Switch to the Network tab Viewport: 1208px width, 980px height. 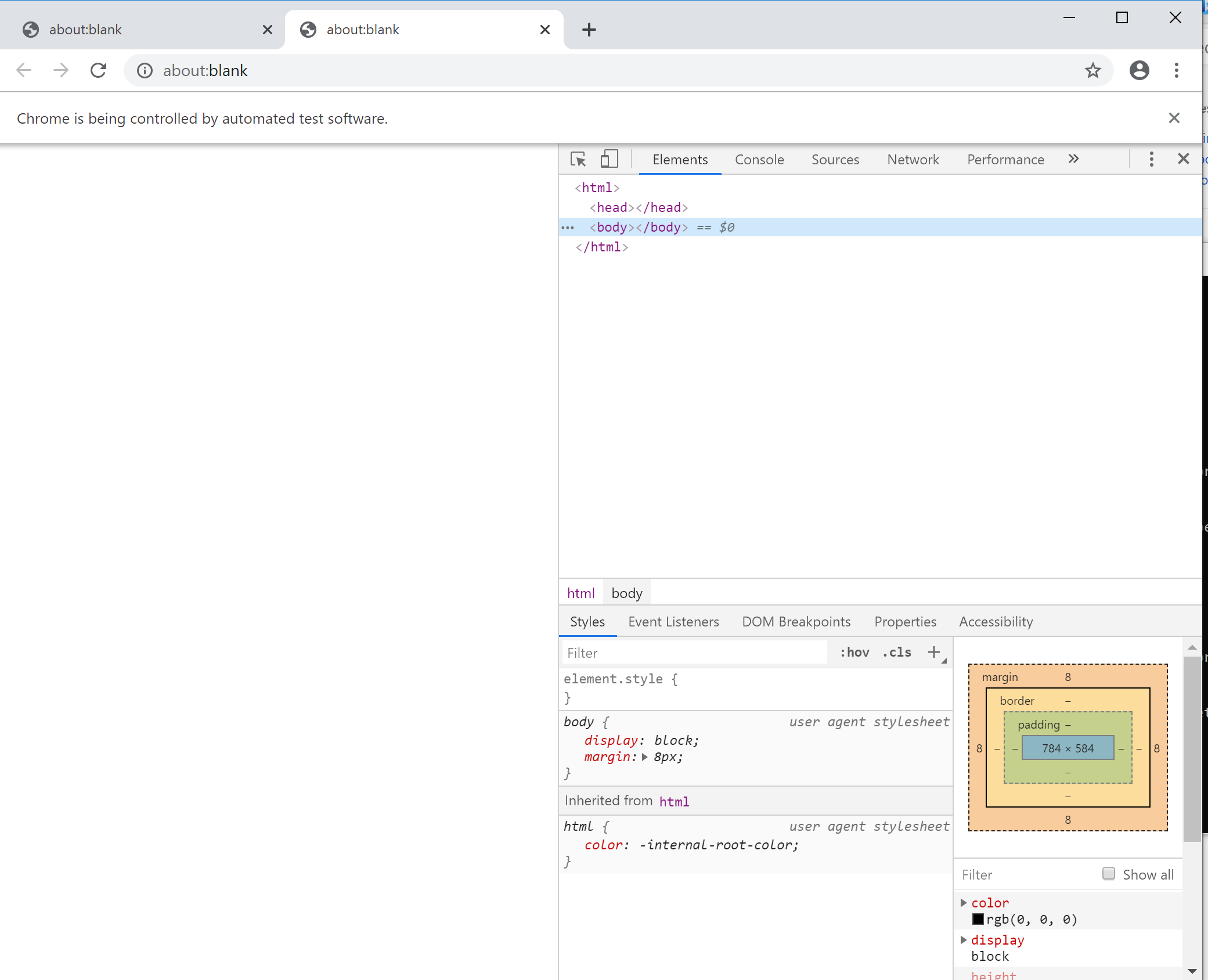(913, 159)
